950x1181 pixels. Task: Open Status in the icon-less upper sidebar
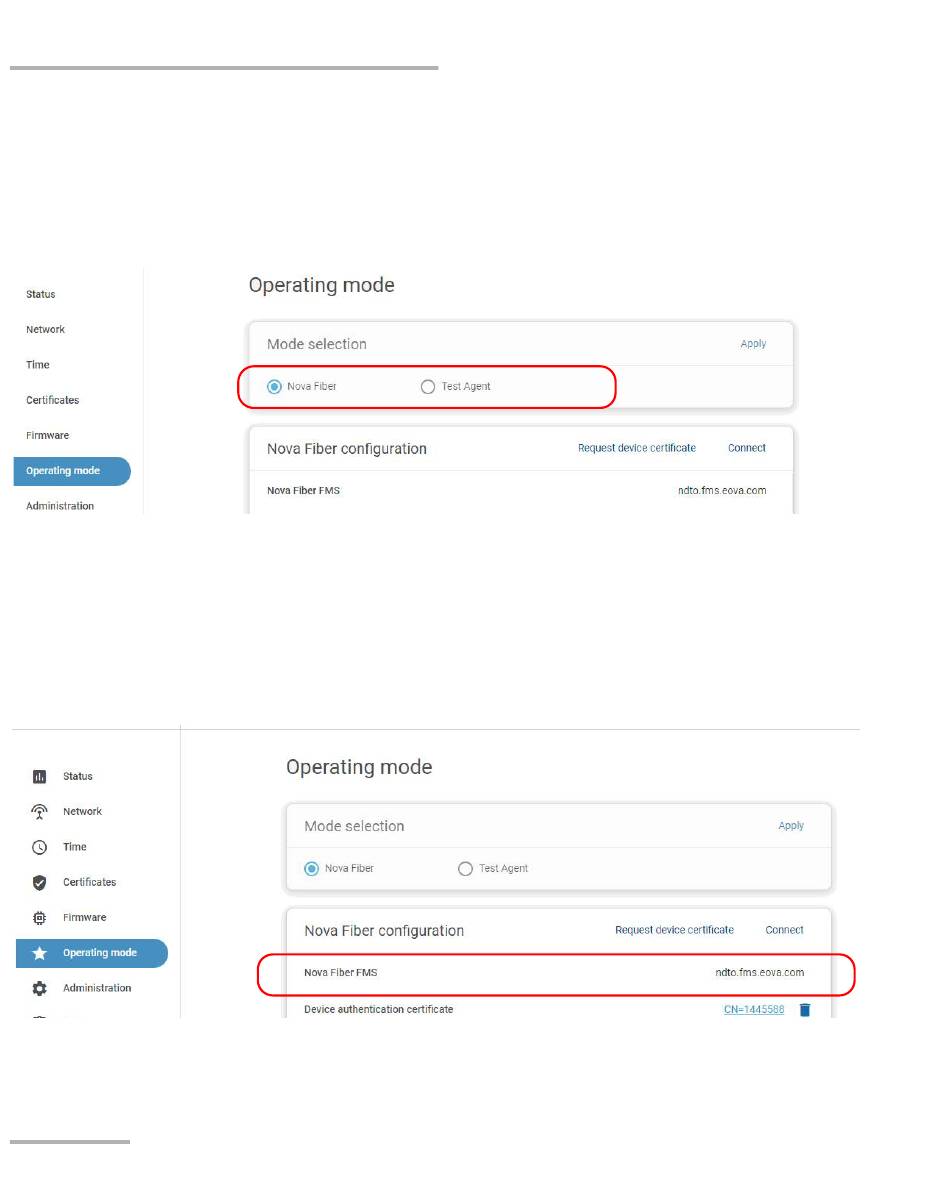pos(41,294)
